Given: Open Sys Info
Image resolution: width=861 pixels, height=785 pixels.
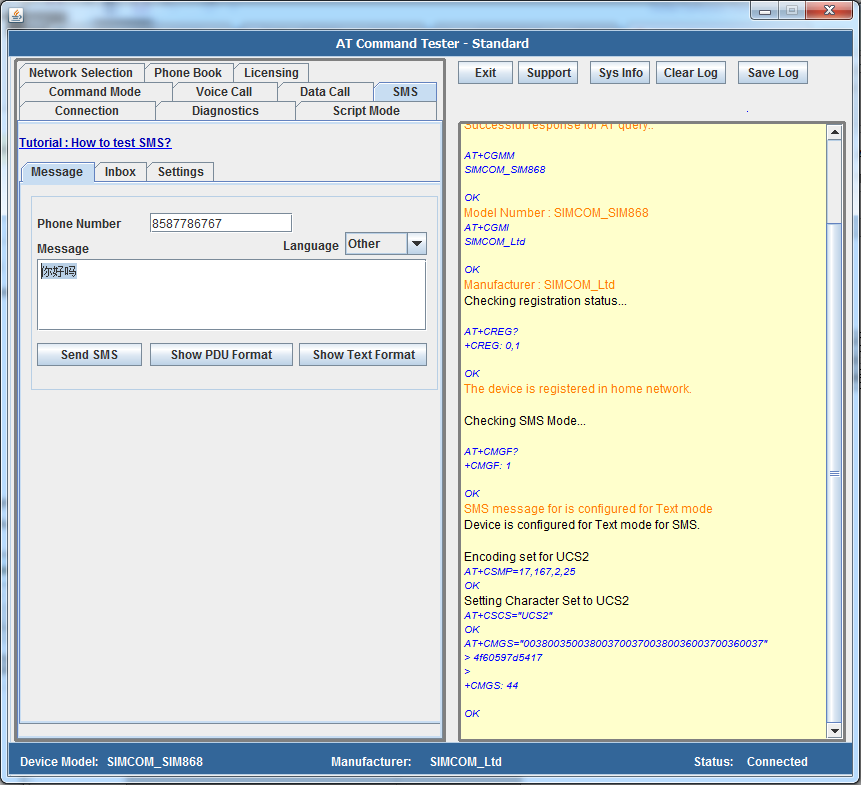Looking at the screenshot, I should tap(620, 72).
